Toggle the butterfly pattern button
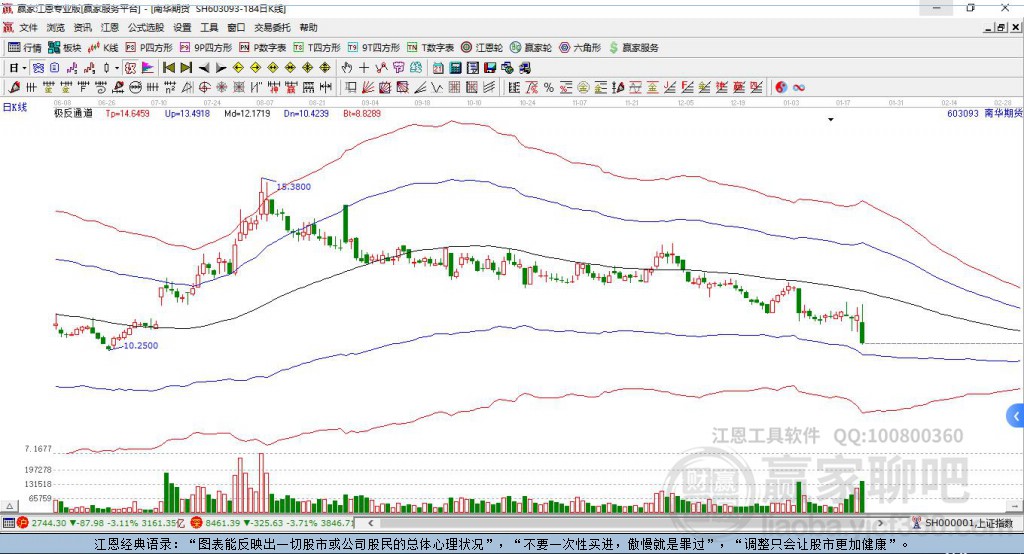The width and height of the screenshot is (1024, 554). (38, 68)
